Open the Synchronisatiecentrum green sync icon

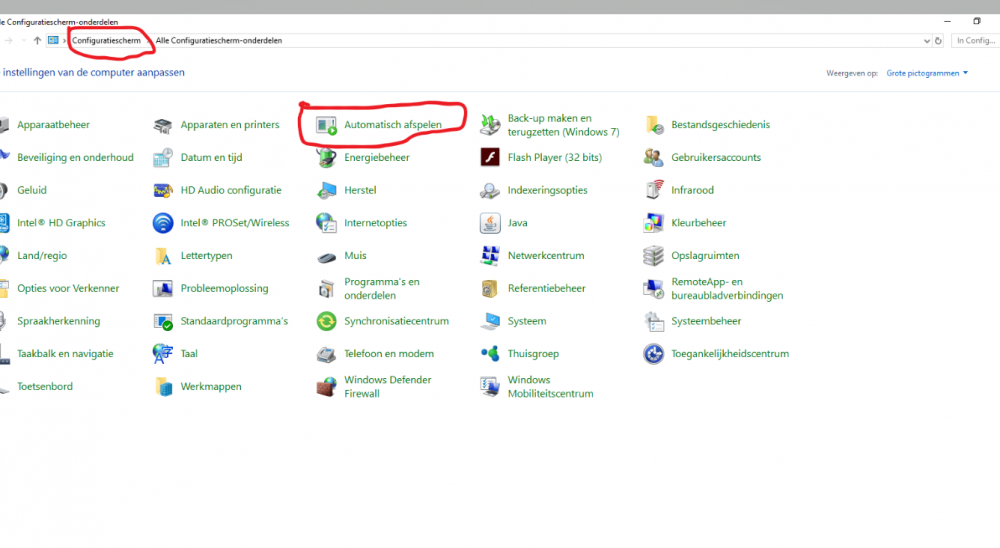click(327, 321)
